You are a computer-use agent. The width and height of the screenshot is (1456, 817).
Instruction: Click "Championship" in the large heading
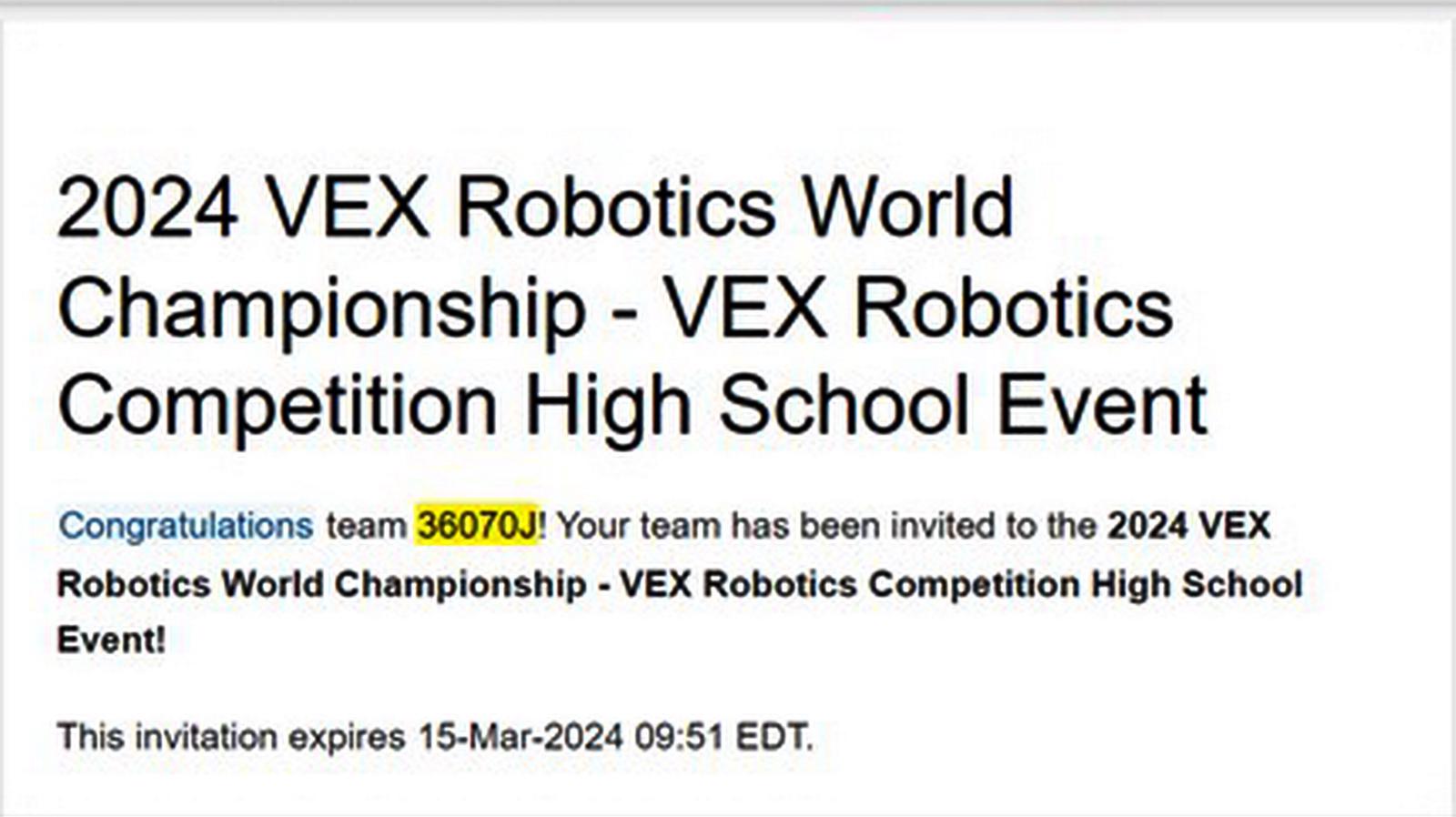click(321, 308)
